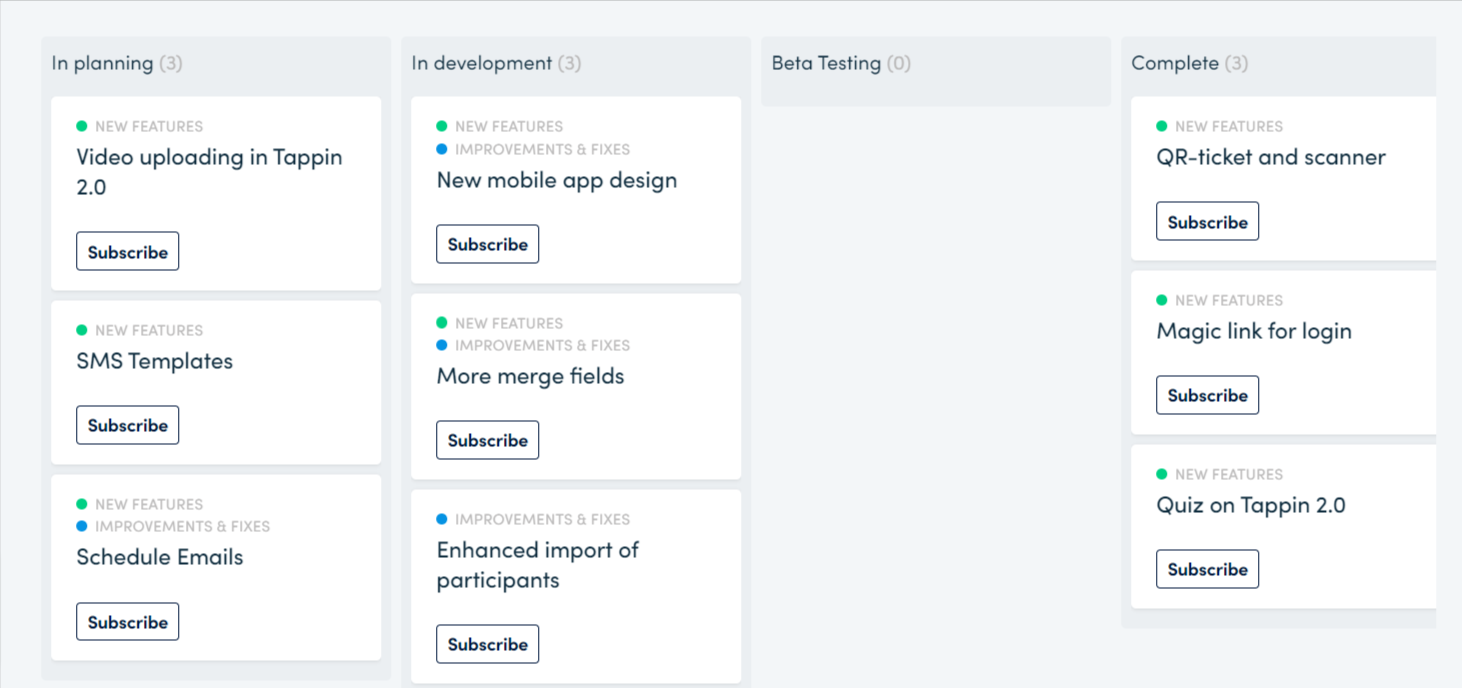Subscribe to Schedule Emails

(x=127, y=621)
